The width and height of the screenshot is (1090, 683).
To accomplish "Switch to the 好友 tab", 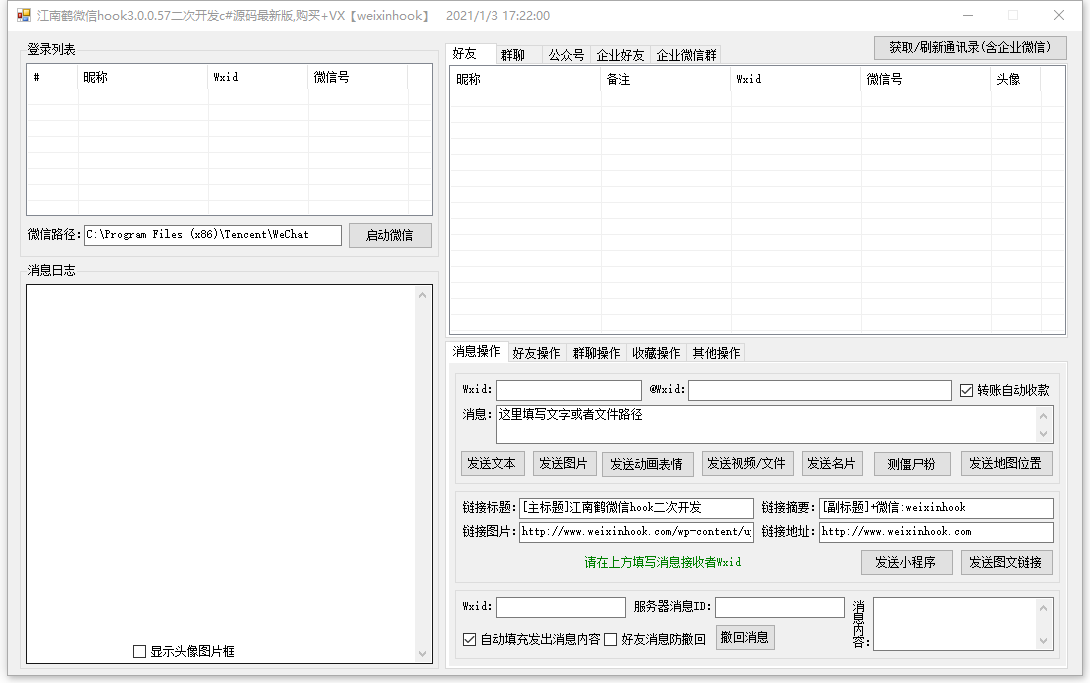I will coord(471,54).
